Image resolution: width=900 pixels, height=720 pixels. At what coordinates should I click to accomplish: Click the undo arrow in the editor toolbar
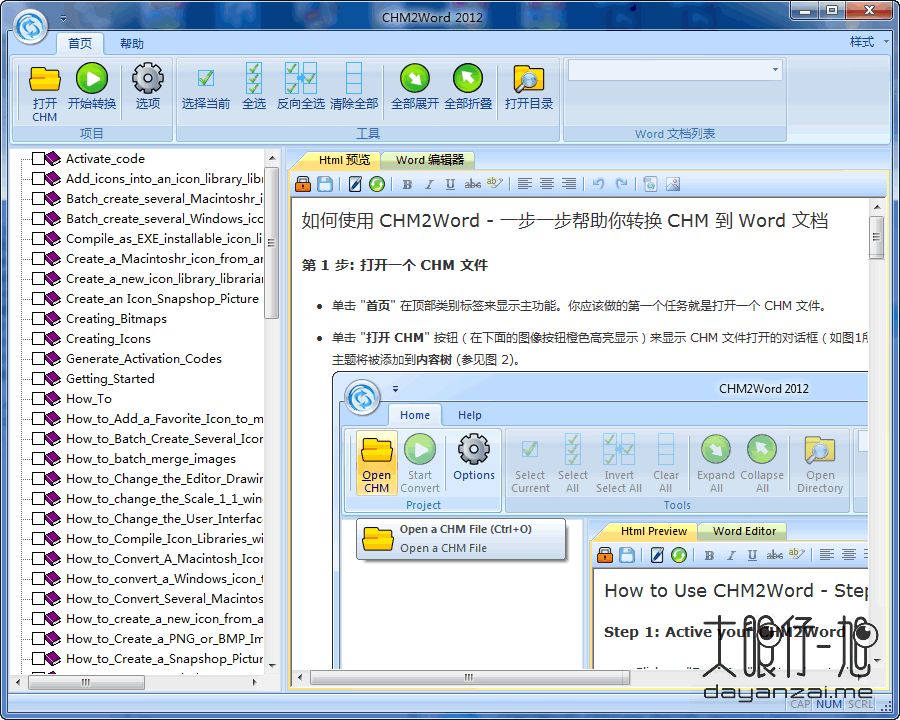click(599, 184)
